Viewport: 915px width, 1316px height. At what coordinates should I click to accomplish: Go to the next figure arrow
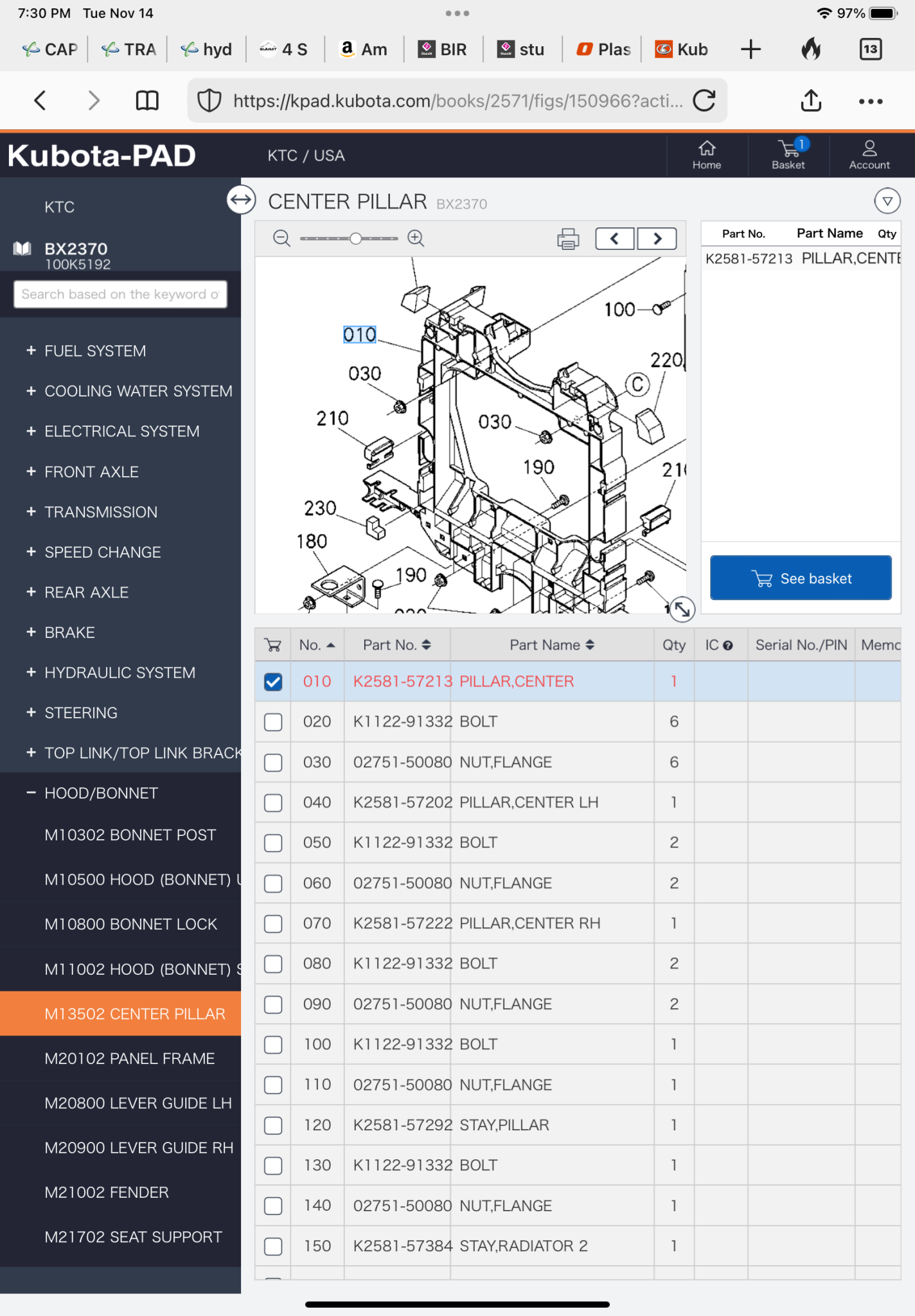pos(657,238)
